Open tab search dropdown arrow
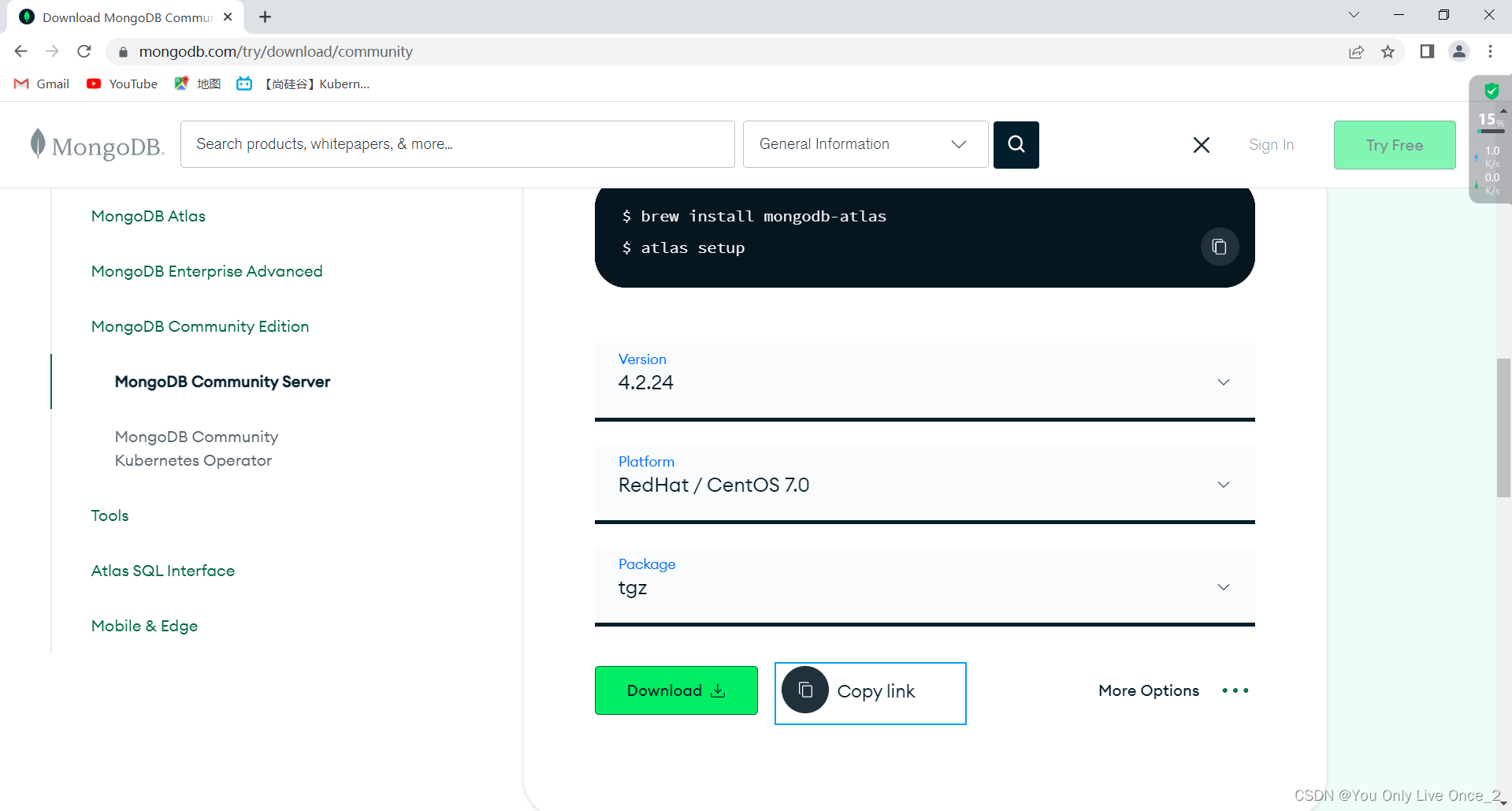 pyautogui.click(x=1354, y=15)
